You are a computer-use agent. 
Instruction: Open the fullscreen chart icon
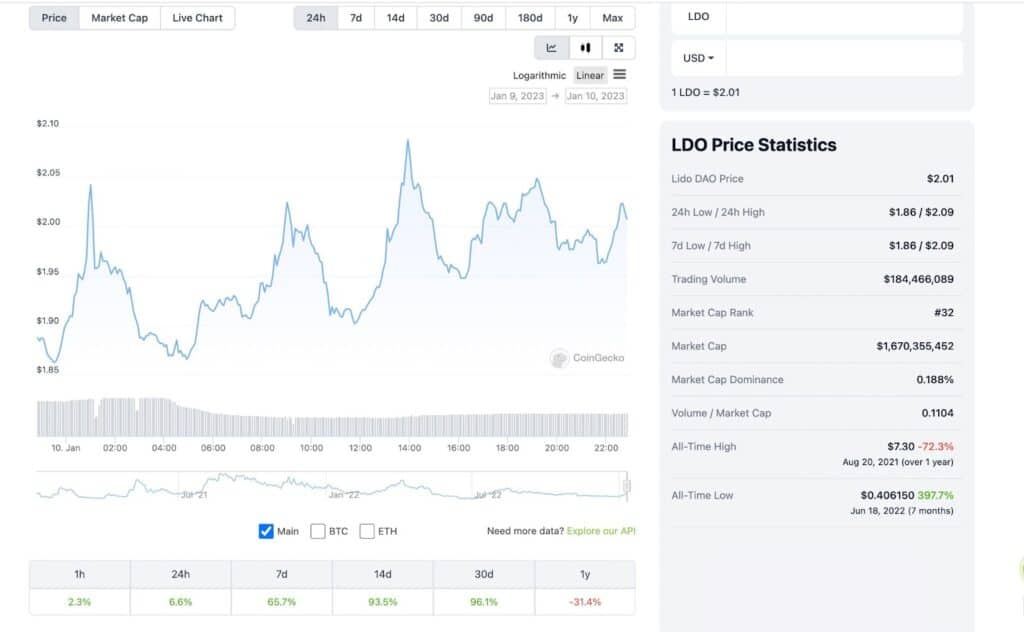click(x=618, y=48)
